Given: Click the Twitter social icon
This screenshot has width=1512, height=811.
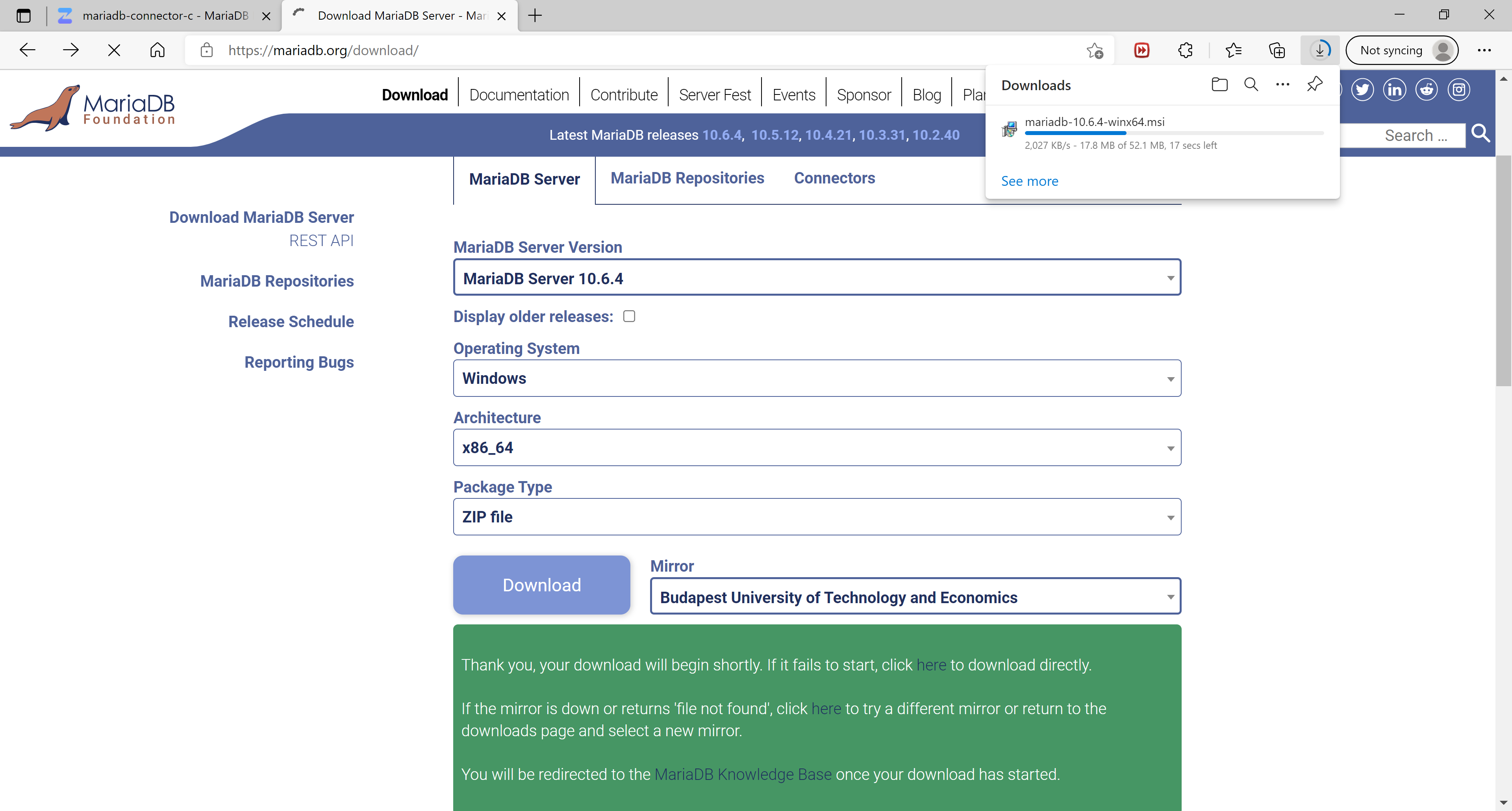Looking at the screenshot, I should pyautogui.click(x=1362, y=90).
